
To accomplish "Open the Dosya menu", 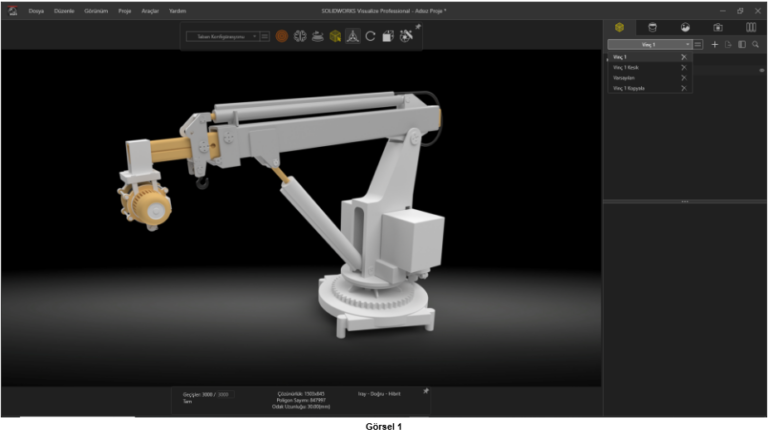I will click(x=37, y=10).
